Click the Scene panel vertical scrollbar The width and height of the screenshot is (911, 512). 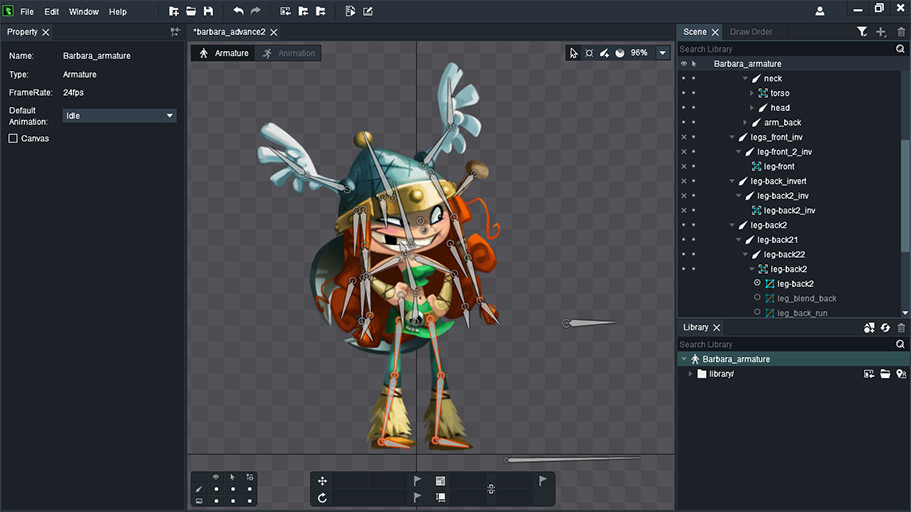click(x=905, y=196)
